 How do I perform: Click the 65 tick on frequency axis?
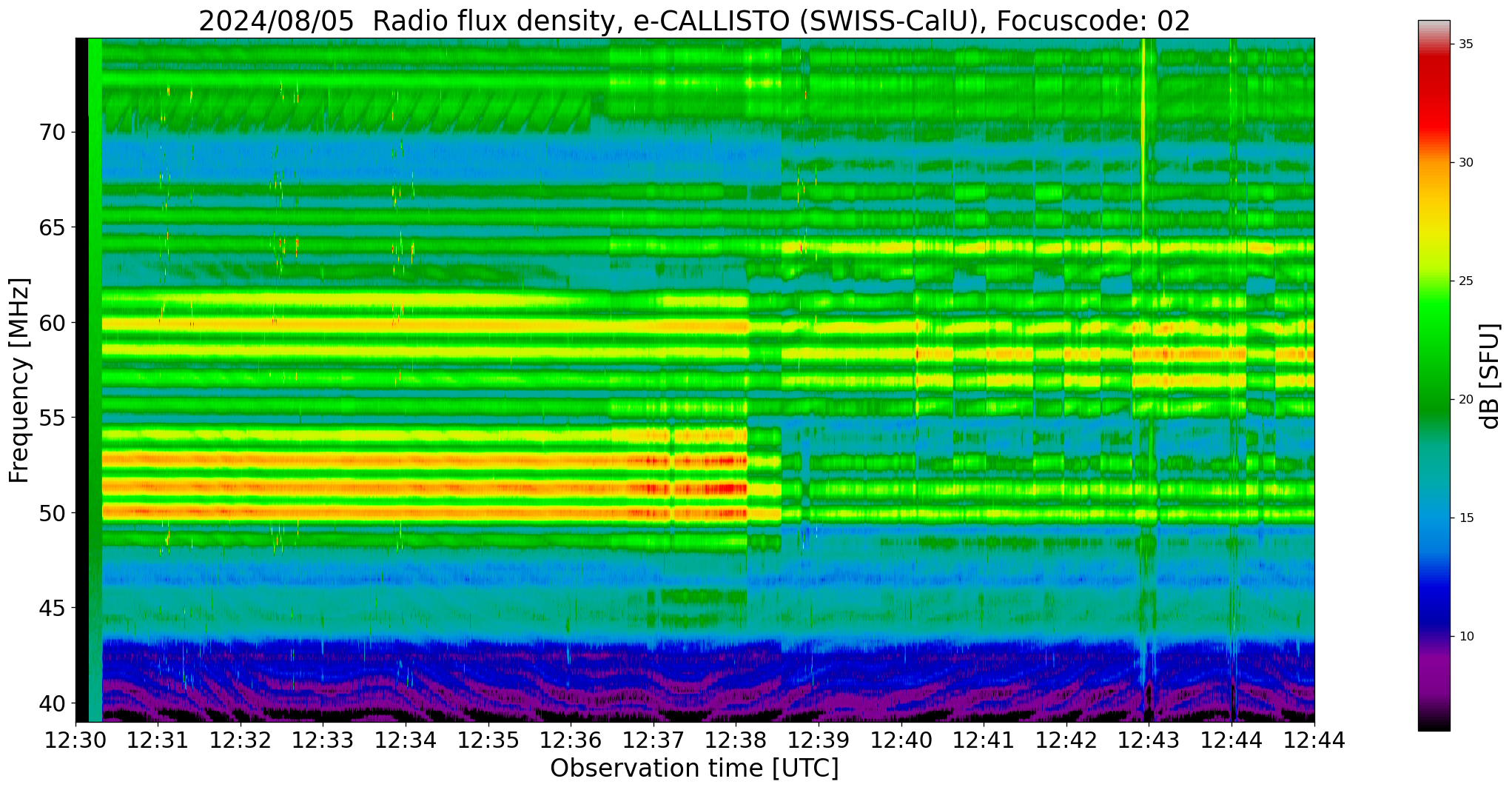tap(52, 227)
